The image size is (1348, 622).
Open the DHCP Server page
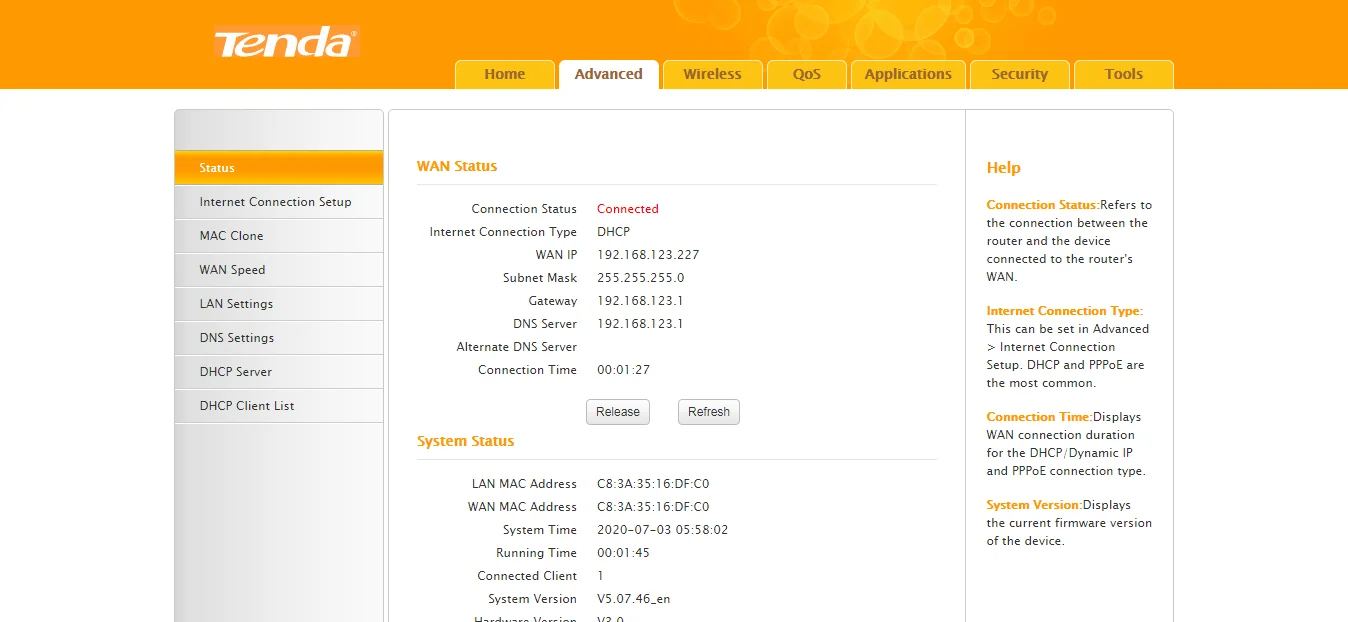point(236,372)
